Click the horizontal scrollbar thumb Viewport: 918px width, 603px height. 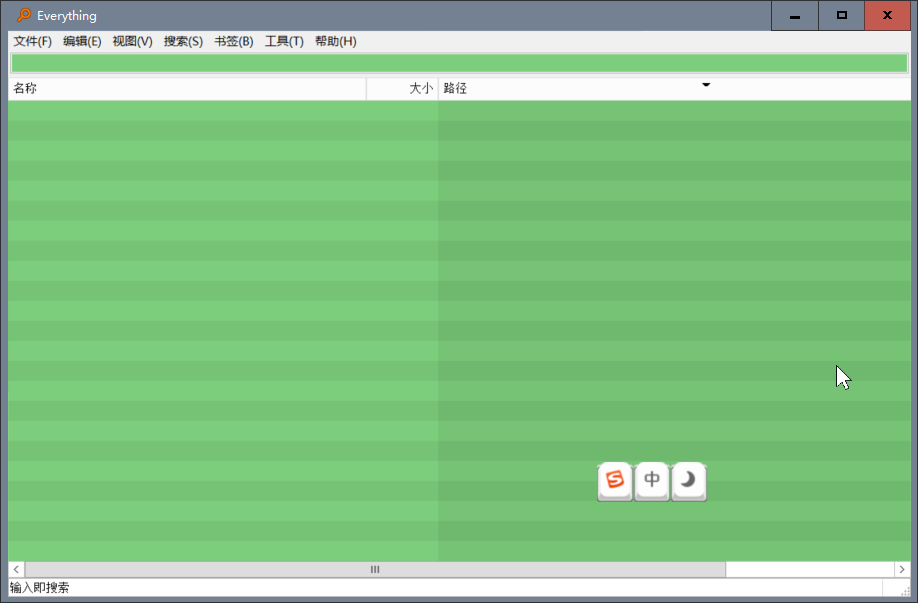375,569
